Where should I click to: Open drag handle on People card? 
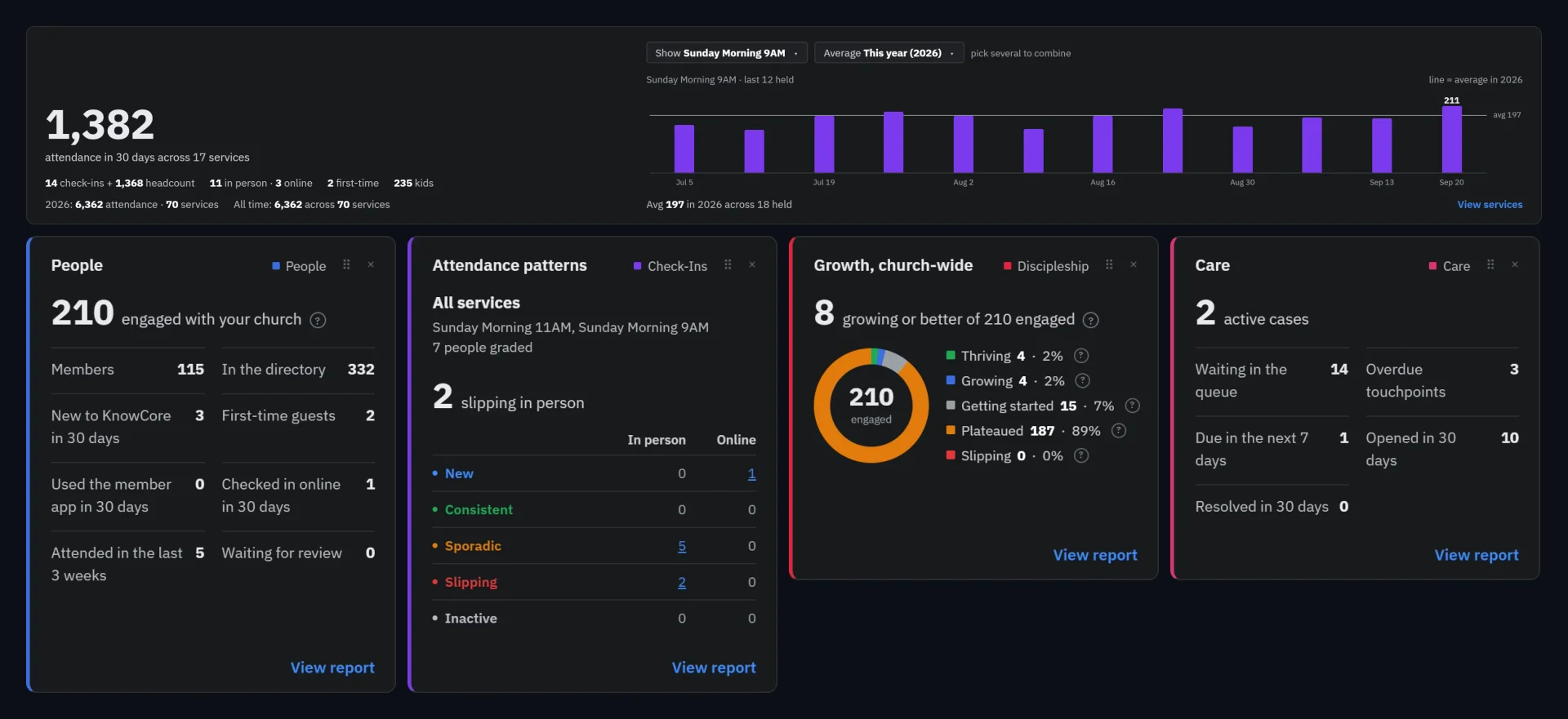click(x=346, y=264)
